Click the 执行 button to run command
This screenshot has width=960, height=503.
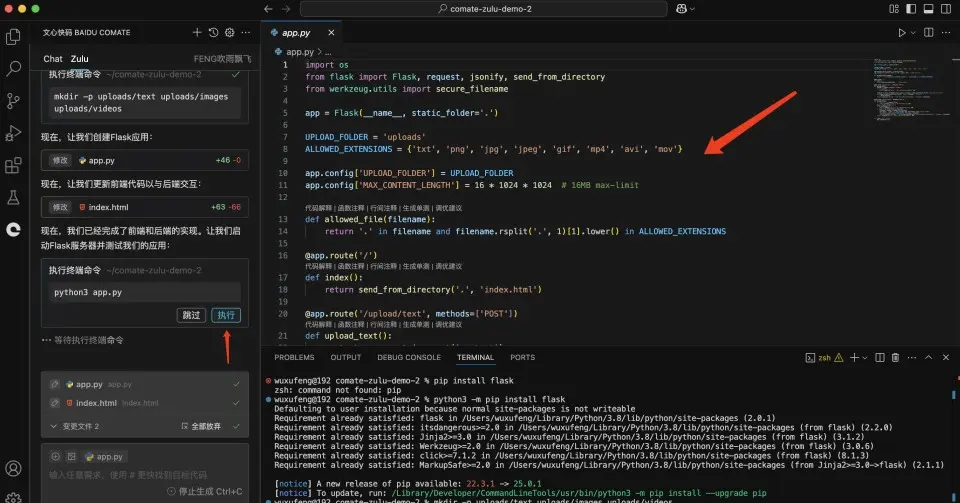pyautogui.click(x=226, y=315)
